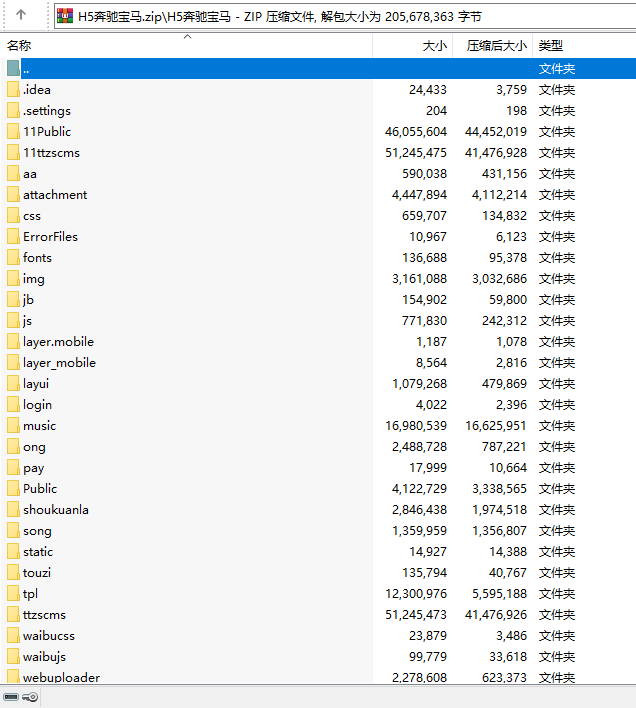Select the 11ttzscms folder icon
Viewport: 636px width, 708px height.
[13, 152]
